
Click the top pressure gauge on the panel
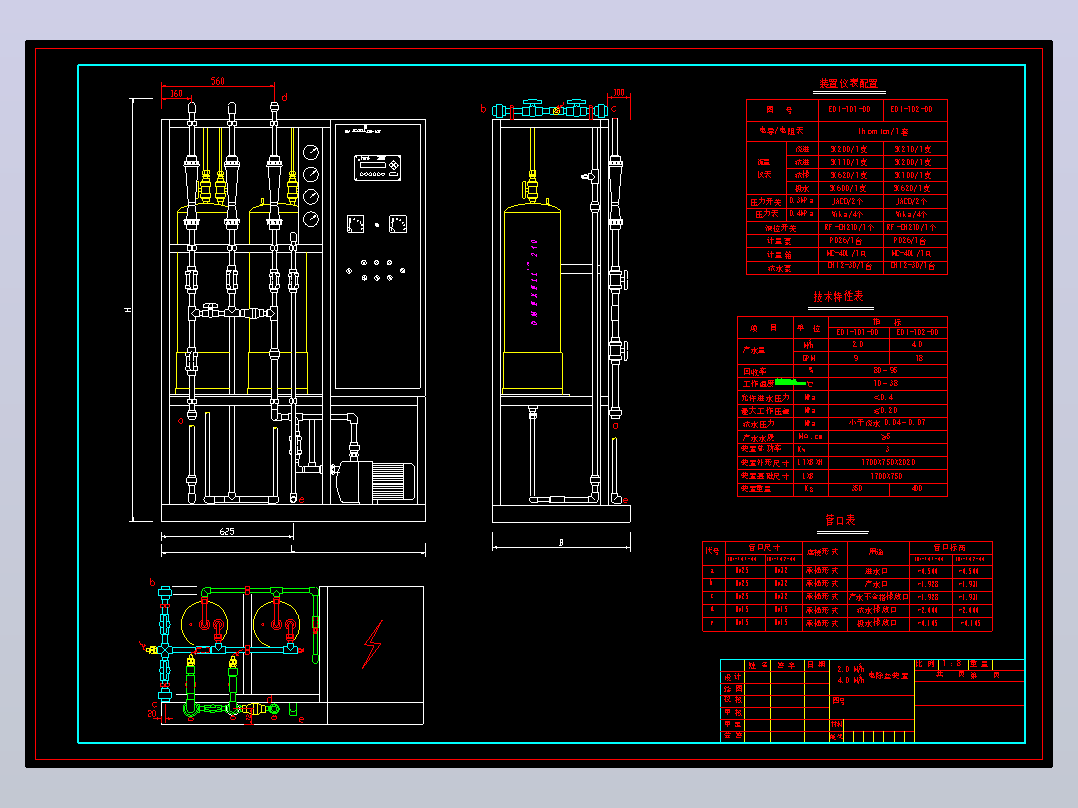point(311,152)
